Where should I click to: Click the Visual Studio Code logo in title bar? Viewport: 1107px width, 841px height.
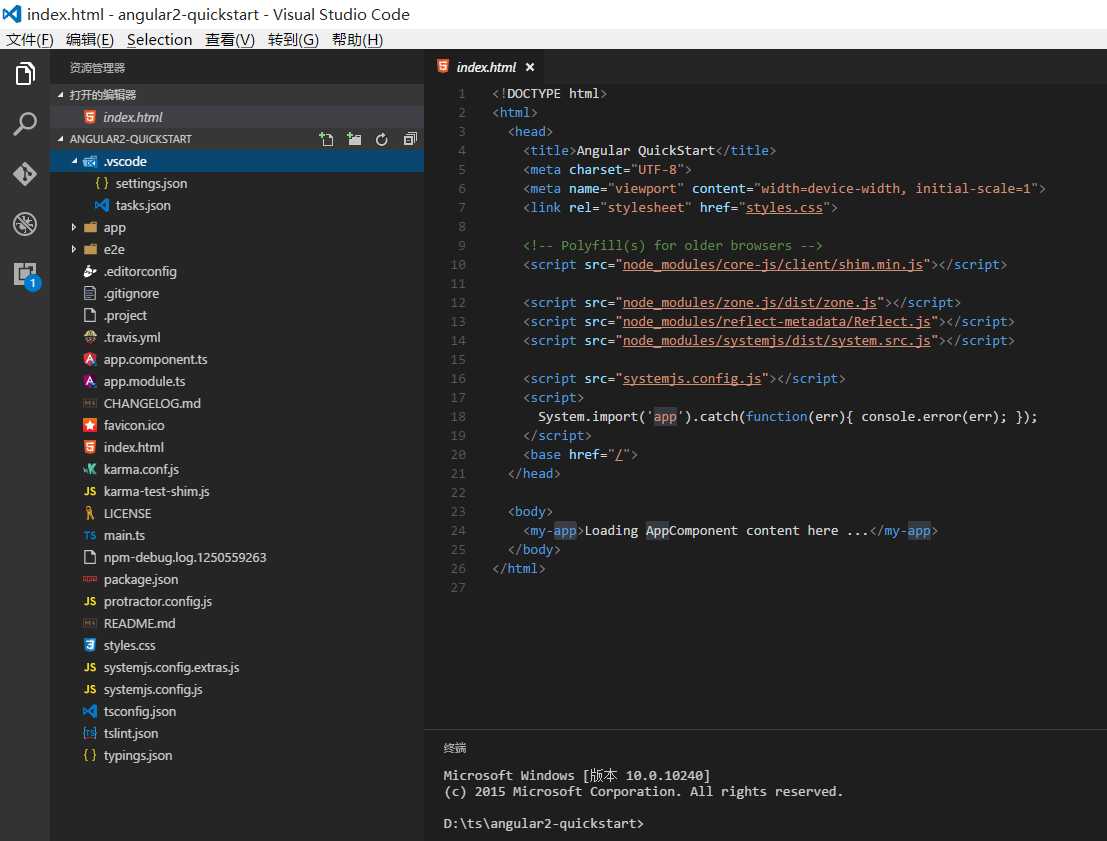point(12,14)
